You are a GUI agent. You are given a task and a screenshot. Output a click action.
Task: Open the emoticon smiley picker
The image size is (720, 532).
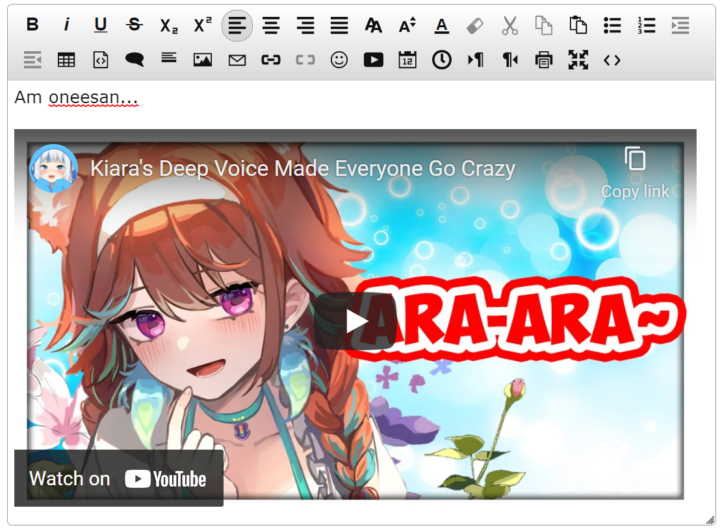click(339, 60)
